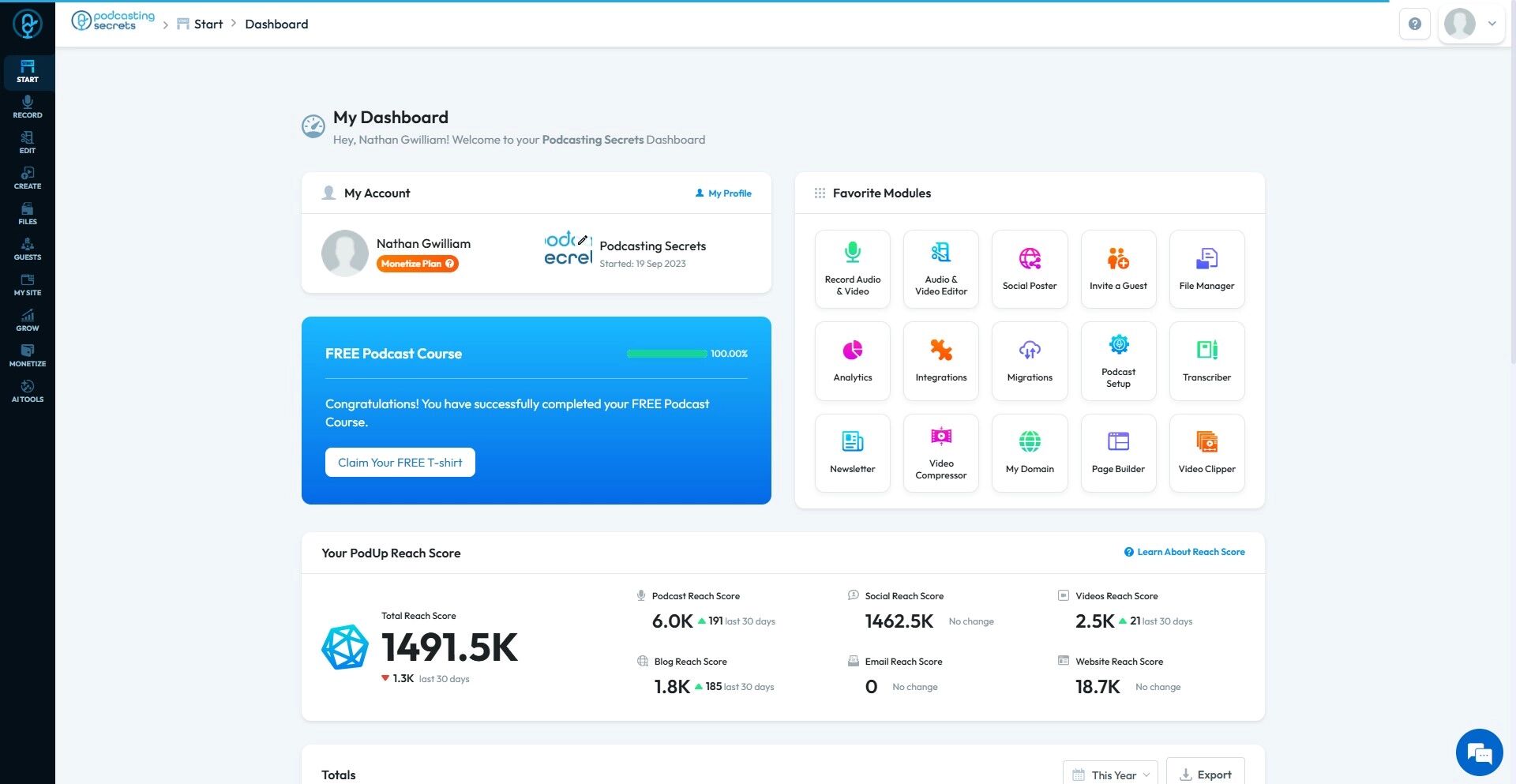This screenshot has height=784, width=1516.
Task: Go to Record in the sidebar
Action: (x=28, y=107)
